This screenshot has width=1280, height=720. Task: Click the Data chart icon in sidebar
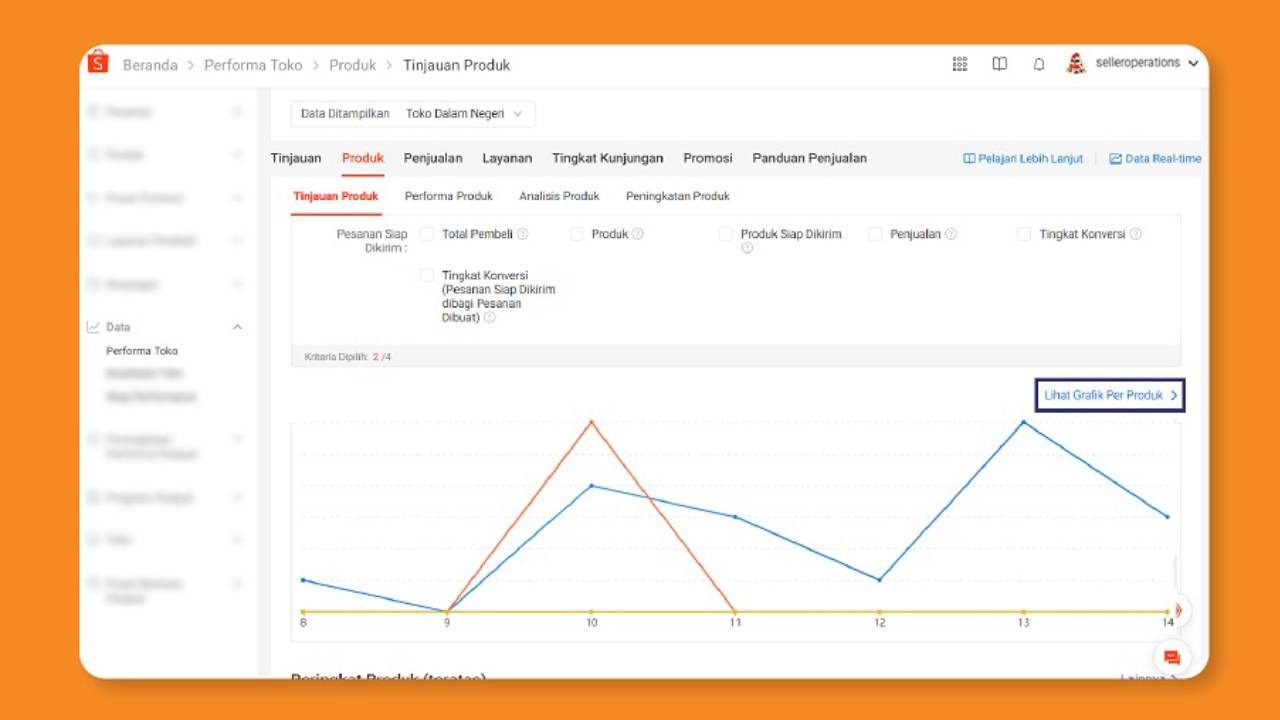(93, 327)
